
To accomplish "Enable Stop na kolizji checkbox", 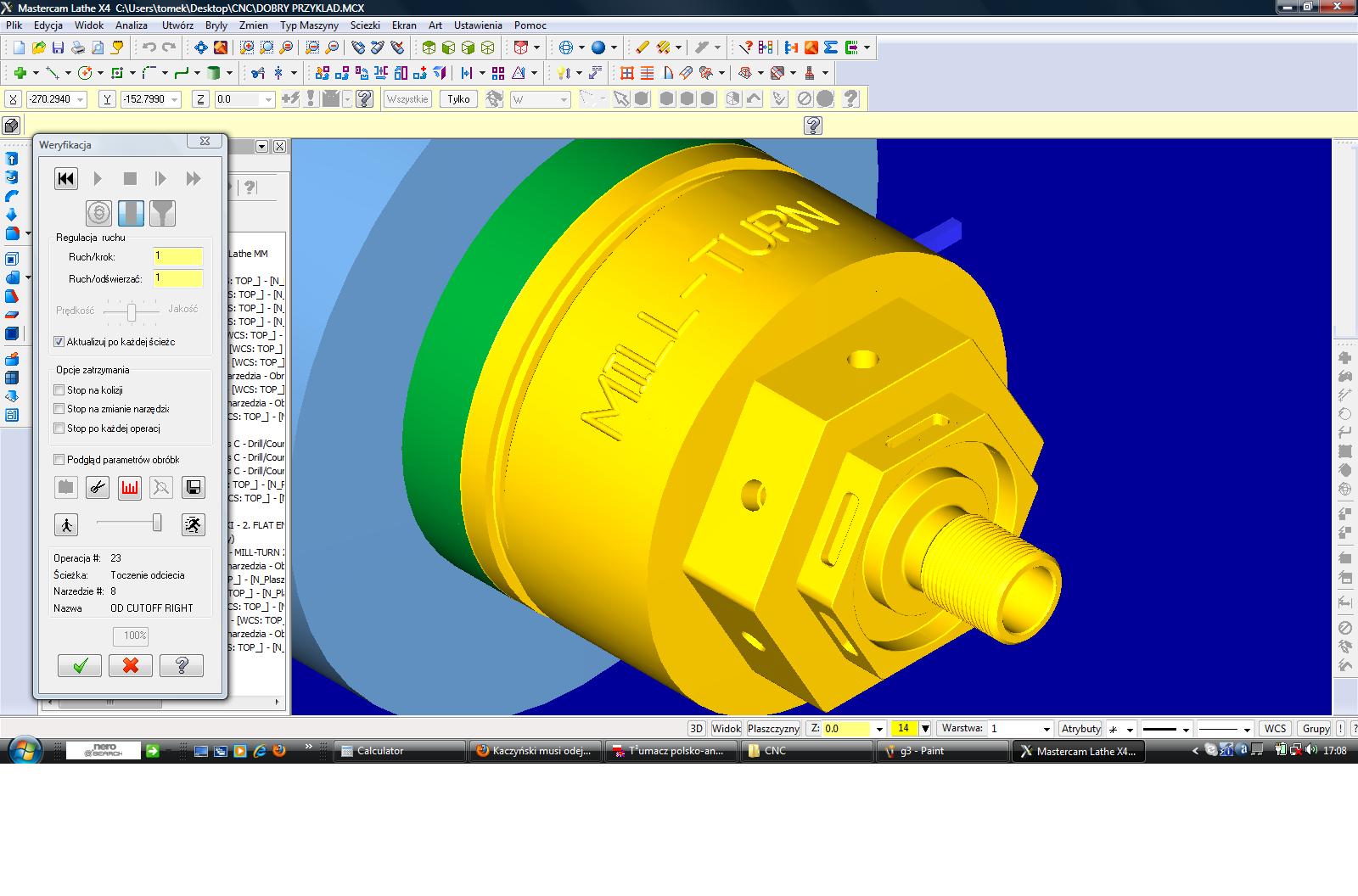I will [x=59, y=390].
